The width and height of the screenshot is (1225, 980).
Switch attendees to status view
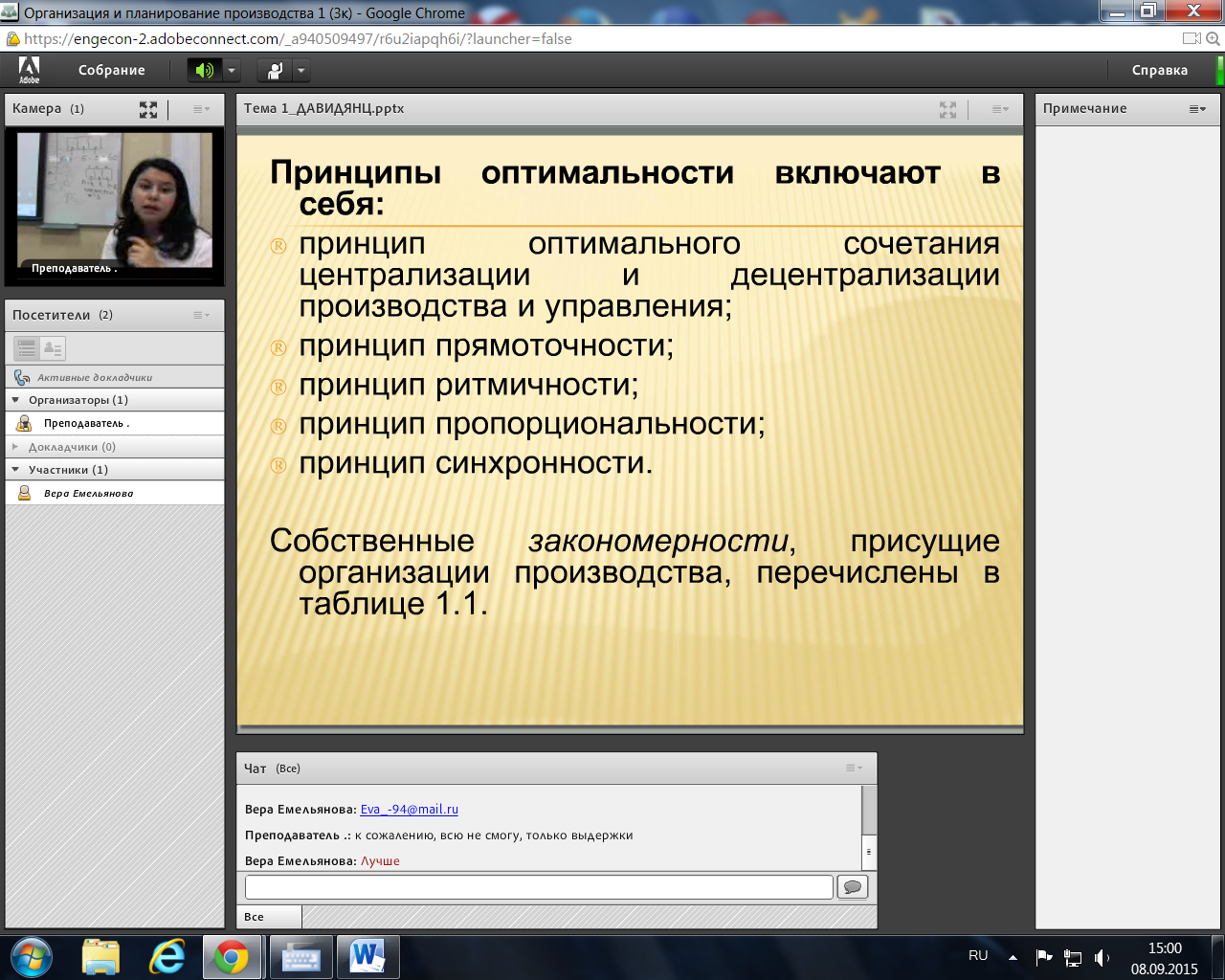click(53, 348)
